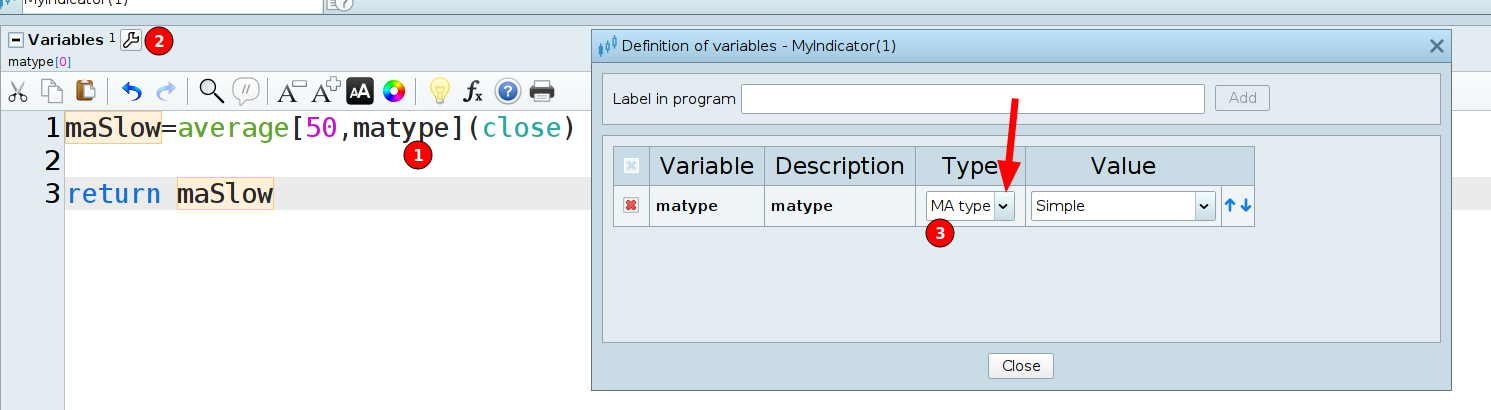Screen dimensions: 1491x410
Task: Decrease editor font size
Action: [291, 92]
